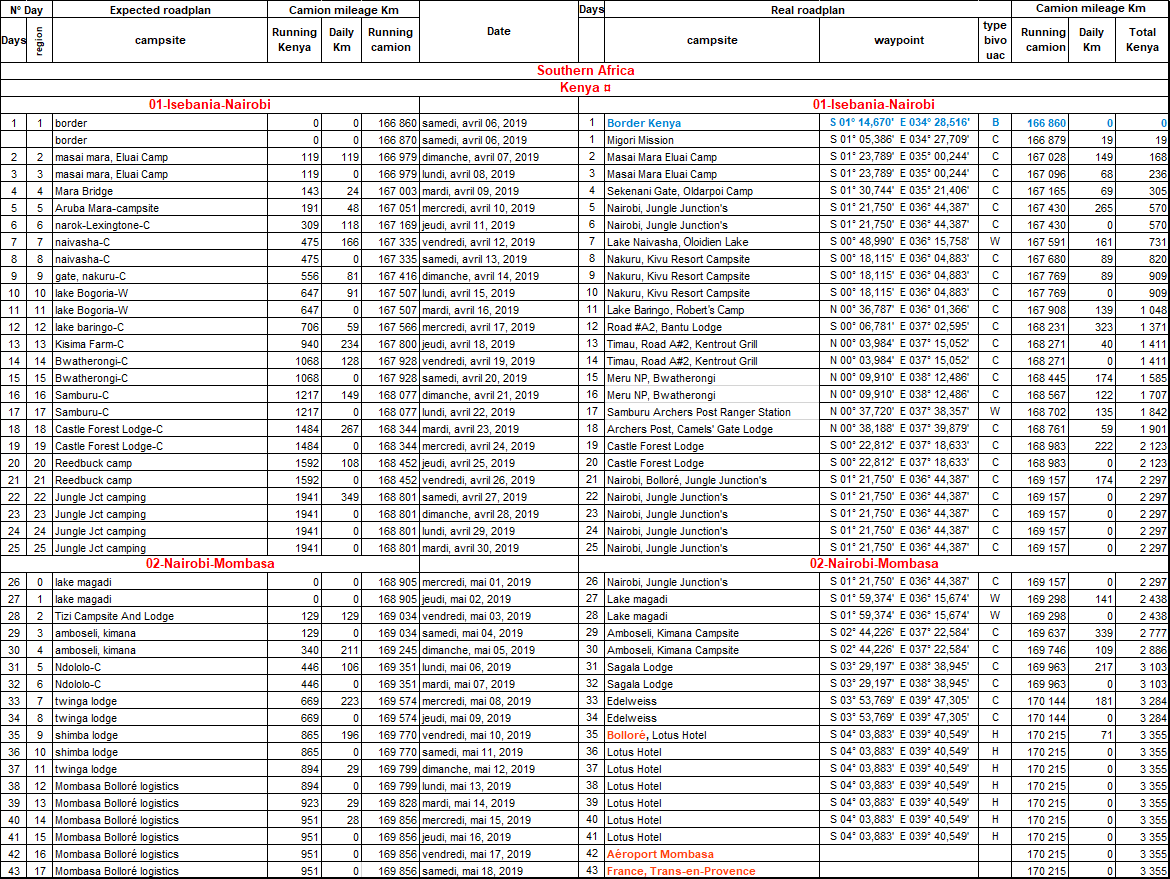The image size is (1170, 879).
Task: Click the Running Kenya column header
Action: pos(294,40)
